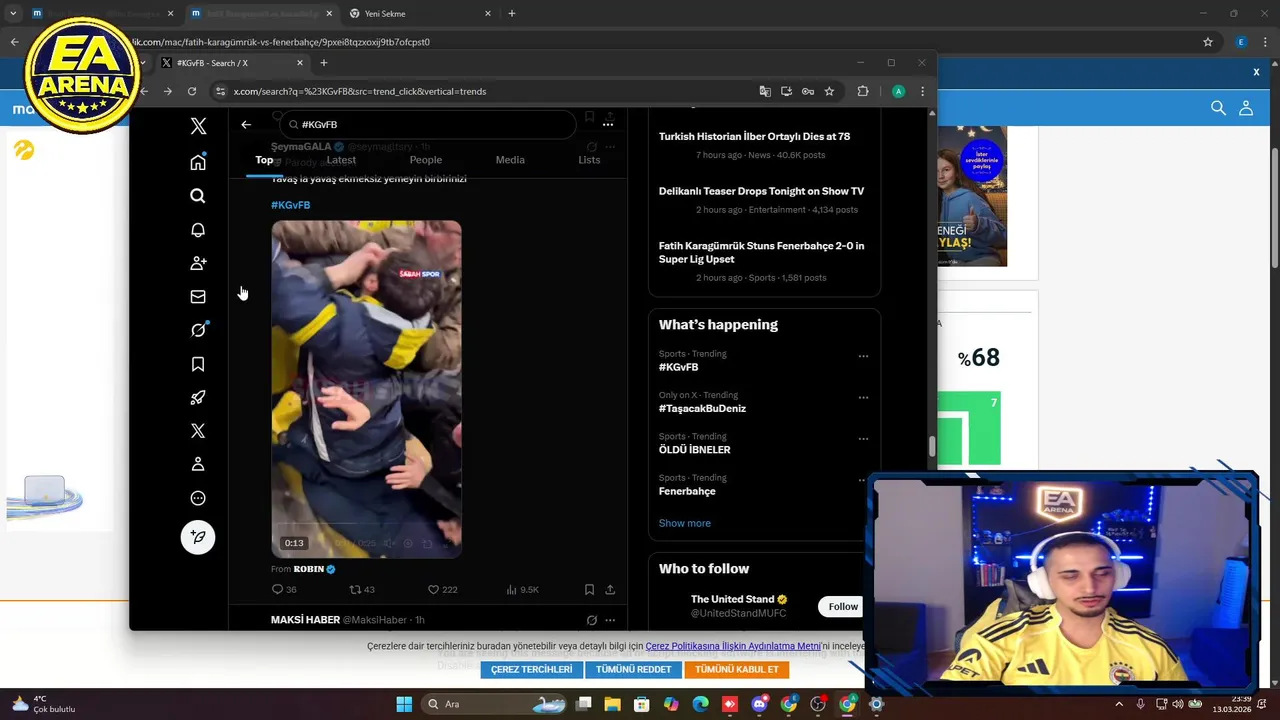The height and width of the screenshot is (720, 1280).
Task: Open Grok icon in X sidebar
Action: click(x=198, y=330)
